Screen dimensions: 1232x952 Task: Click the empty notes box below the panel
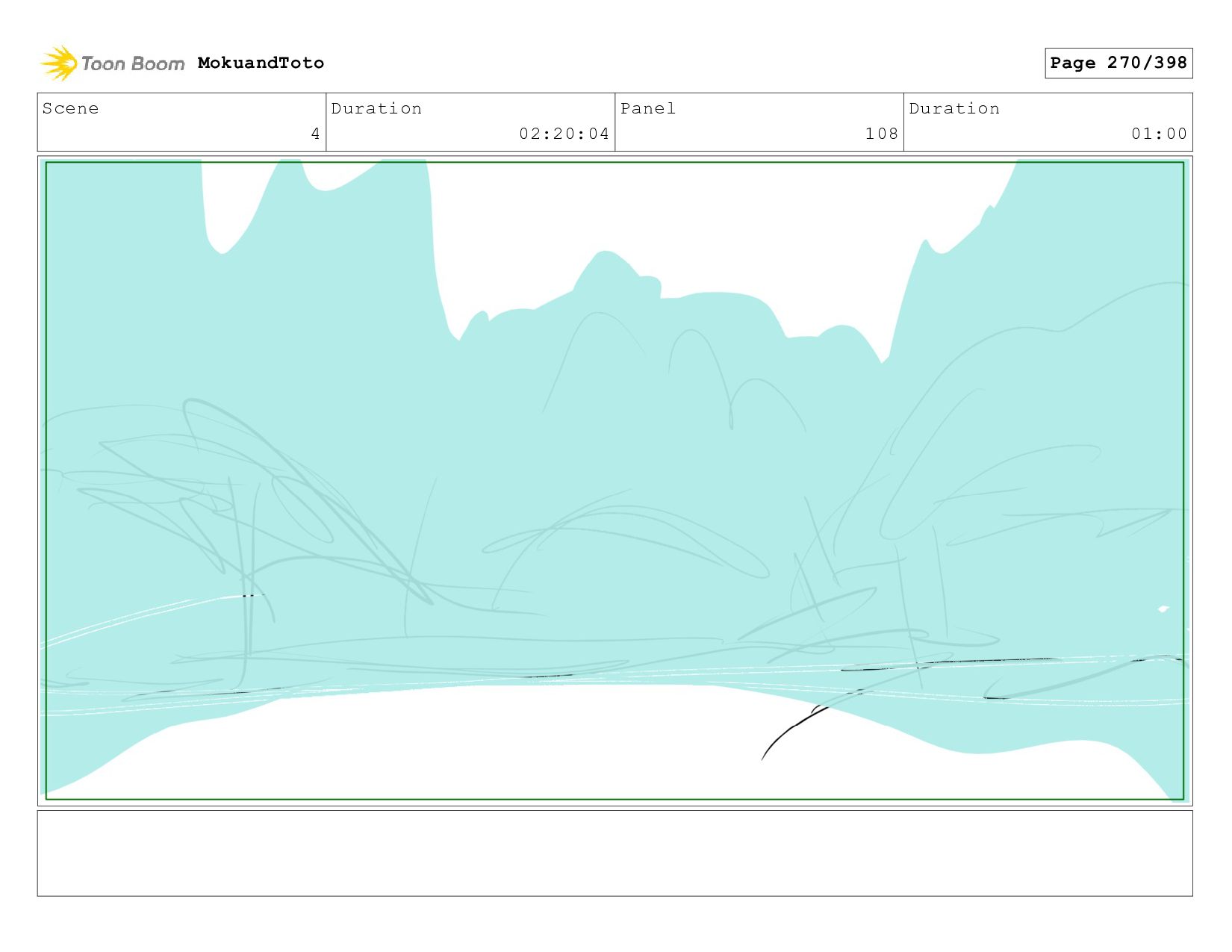point(615,853)
